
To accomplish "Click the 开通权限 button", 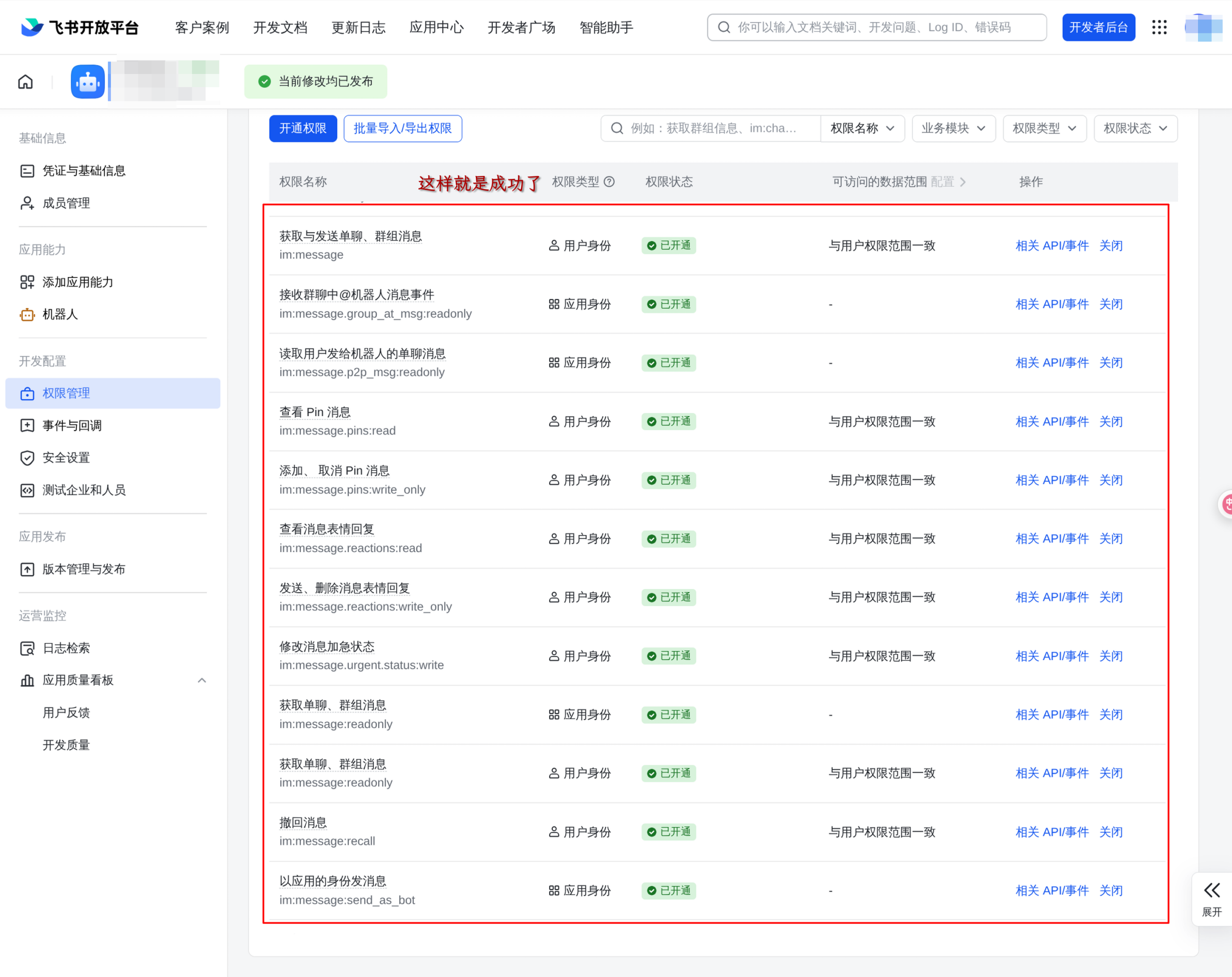I will (x=303, y=128).
